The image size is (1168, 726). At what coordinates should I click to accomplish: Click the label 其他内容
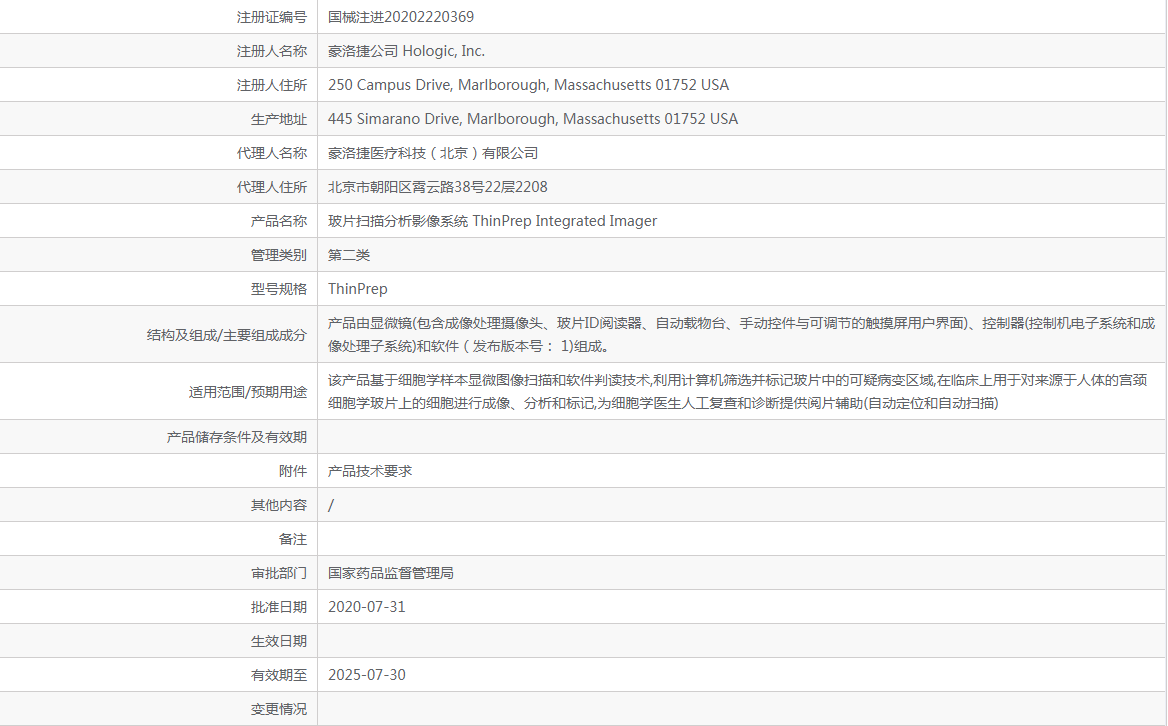[x=279, y=506]
